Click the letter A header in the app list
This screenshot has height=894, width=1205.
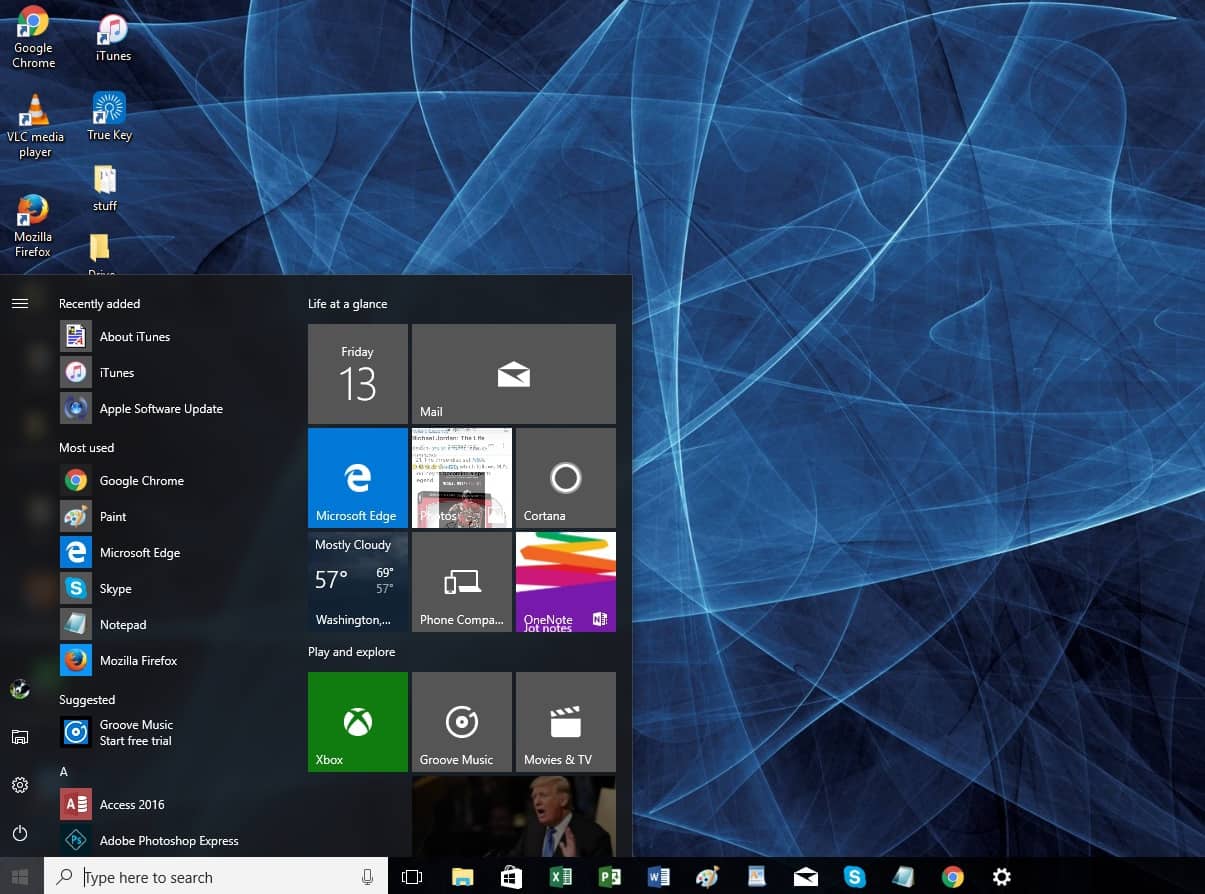(64, 772)
